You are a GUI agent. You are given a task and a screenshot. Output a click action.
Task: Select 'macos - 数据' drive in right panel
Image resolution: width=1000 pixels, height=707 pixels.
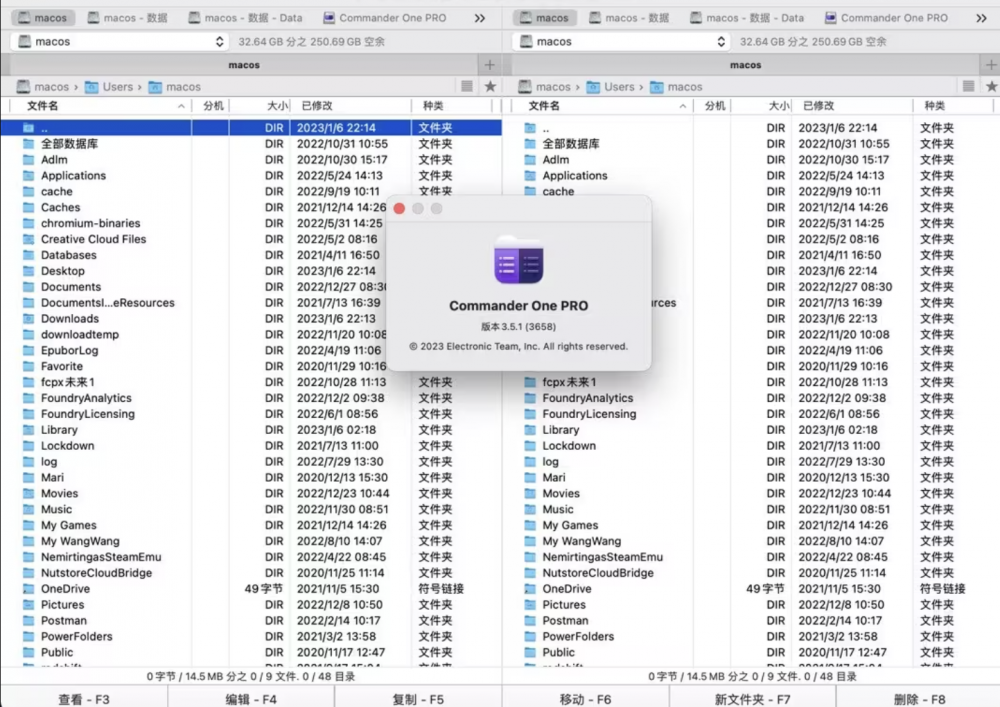629,18
